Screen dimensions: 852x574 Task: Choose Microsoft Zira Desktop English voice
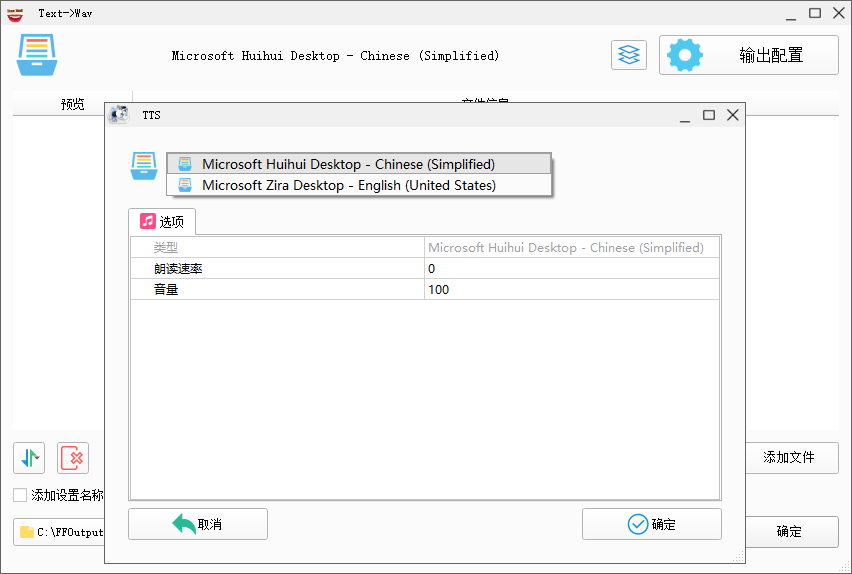359,185
